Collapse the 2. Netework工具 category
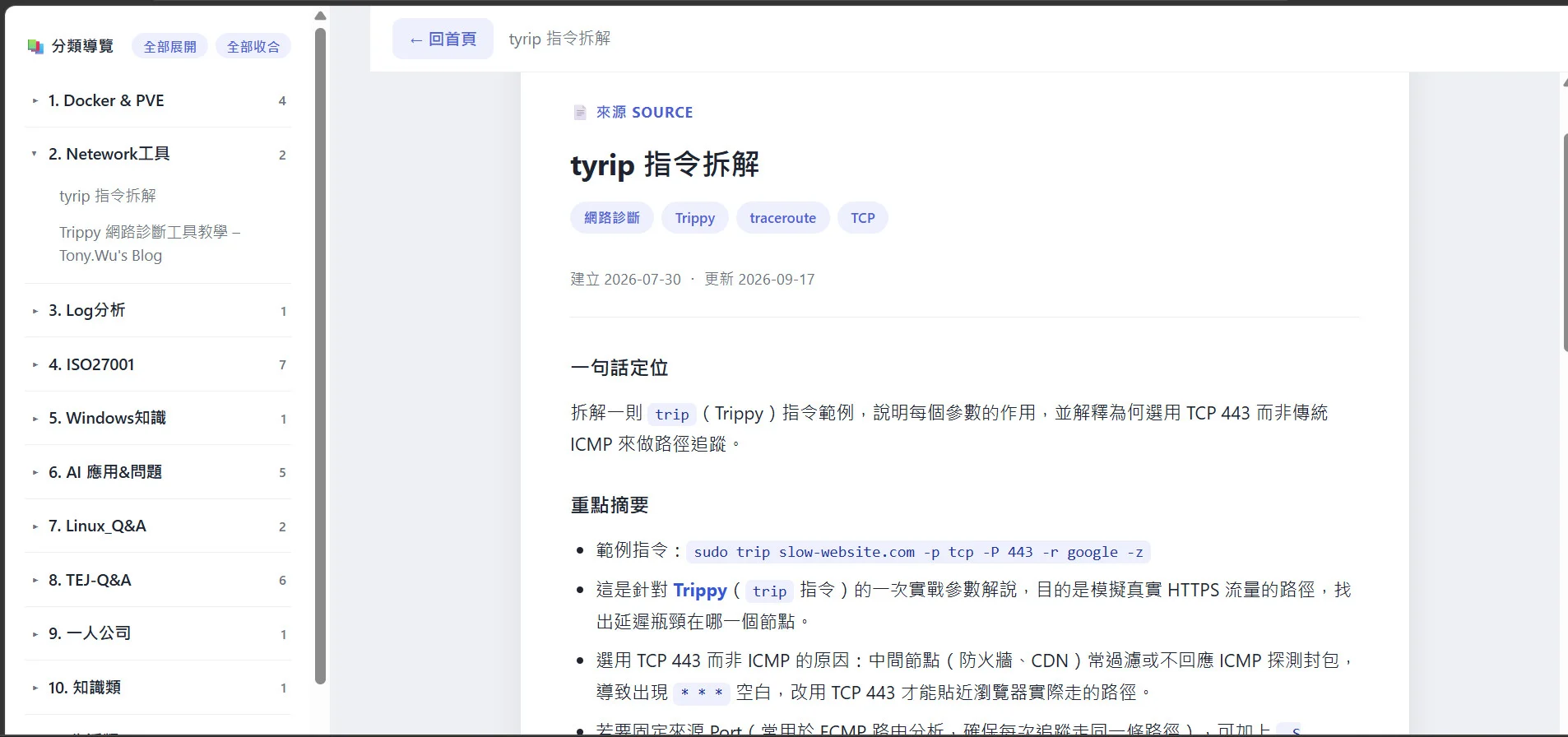Image resolution: width=1568 pixels, height=737 pixels. (x=158, y=154)
